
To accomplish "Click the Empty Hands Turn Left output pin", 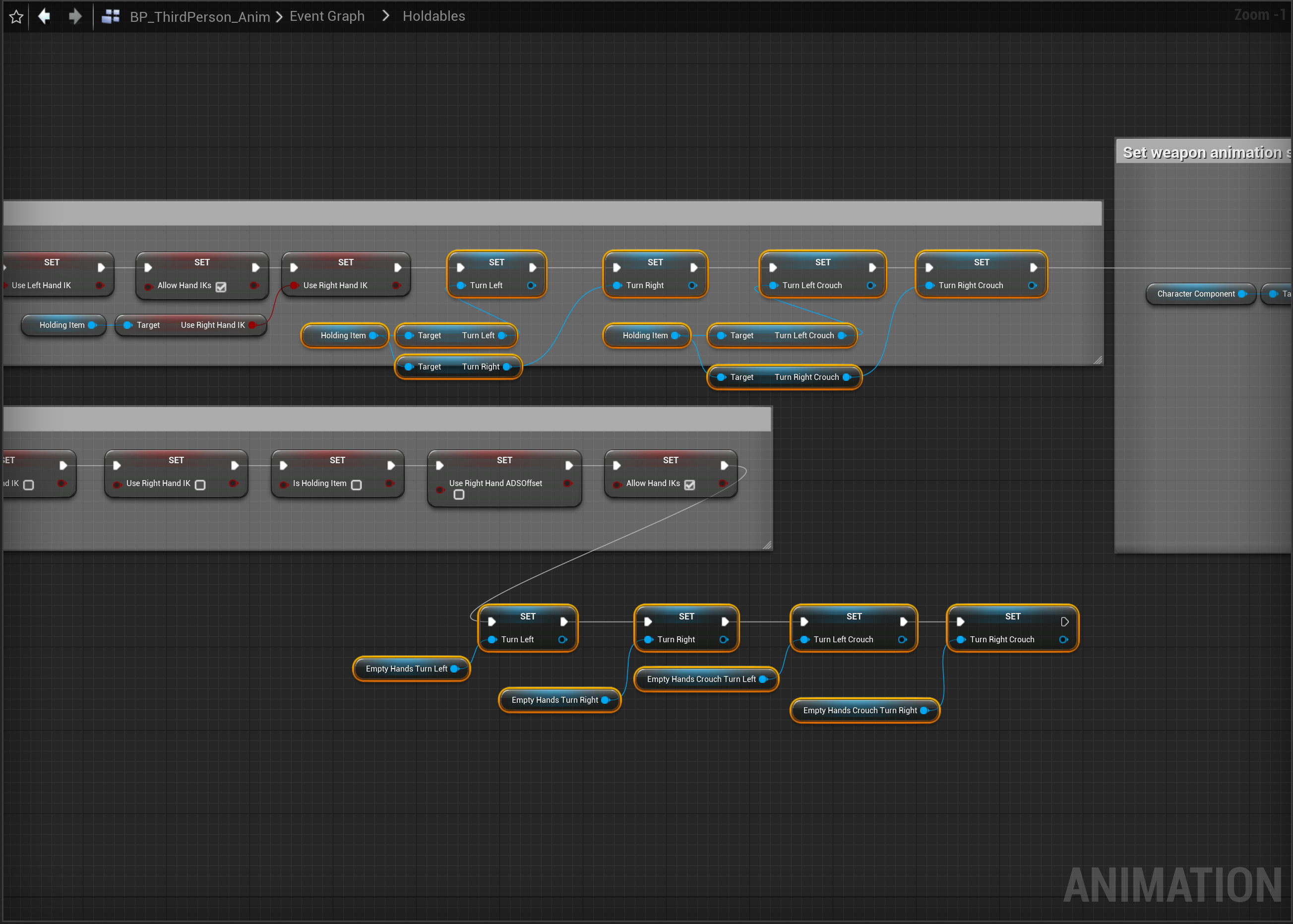I will (x=454, y=669).
